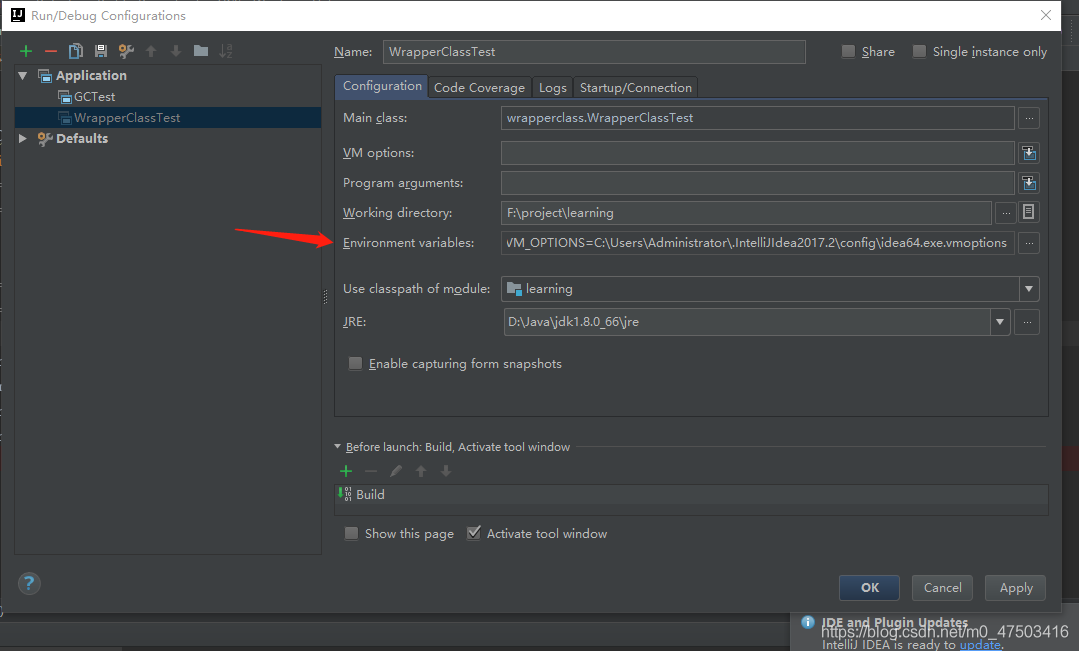1079x651 pixels.
Task: Create a new folder for configurations
Action: pos(201,51)
